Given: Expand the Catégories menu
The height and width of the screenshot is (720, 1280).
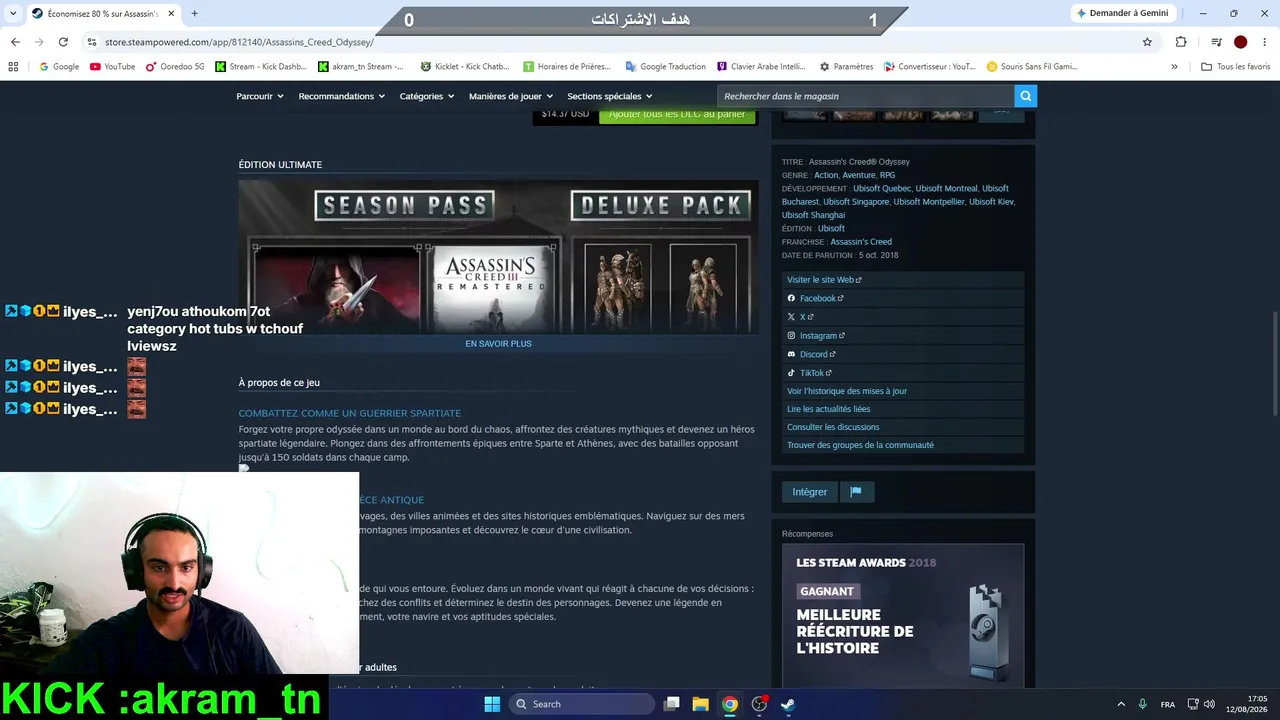Looking at the screenshot, I should 427,96.
